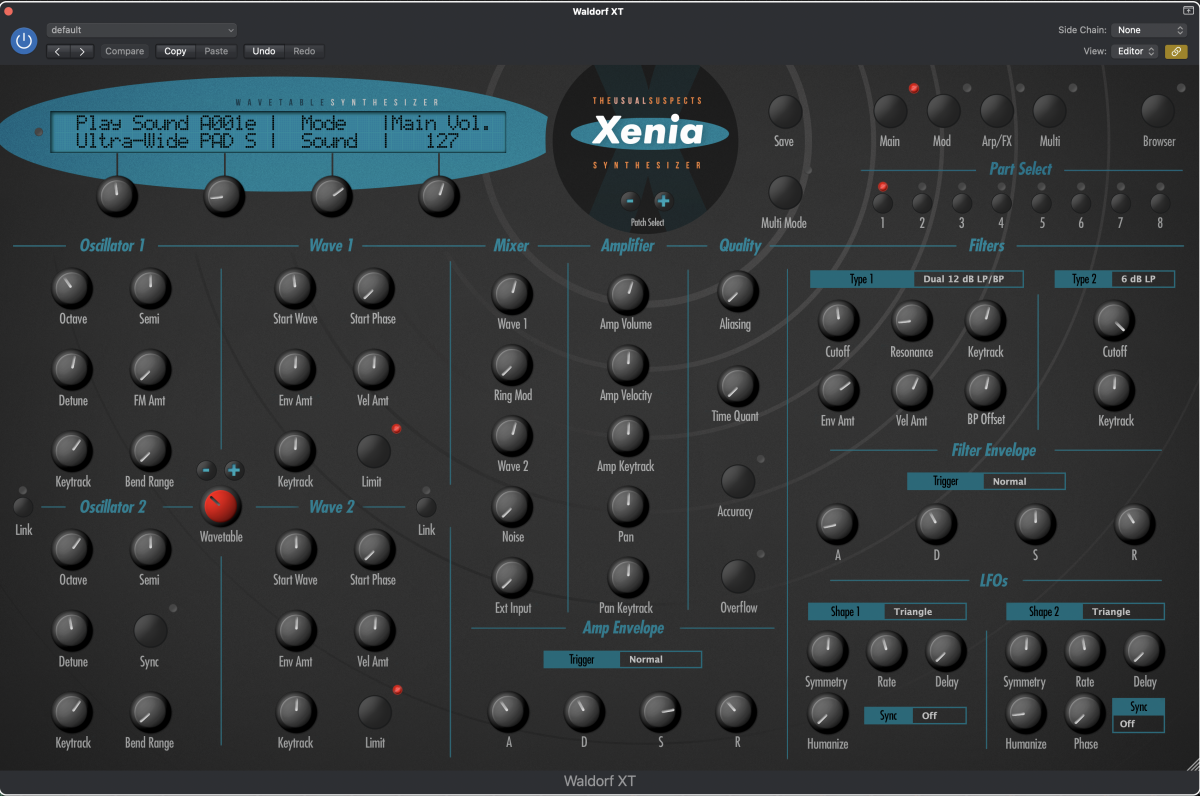1200x796 pixels.
Task: Open the View Editor dropdown
Action: coord(1137,51)
